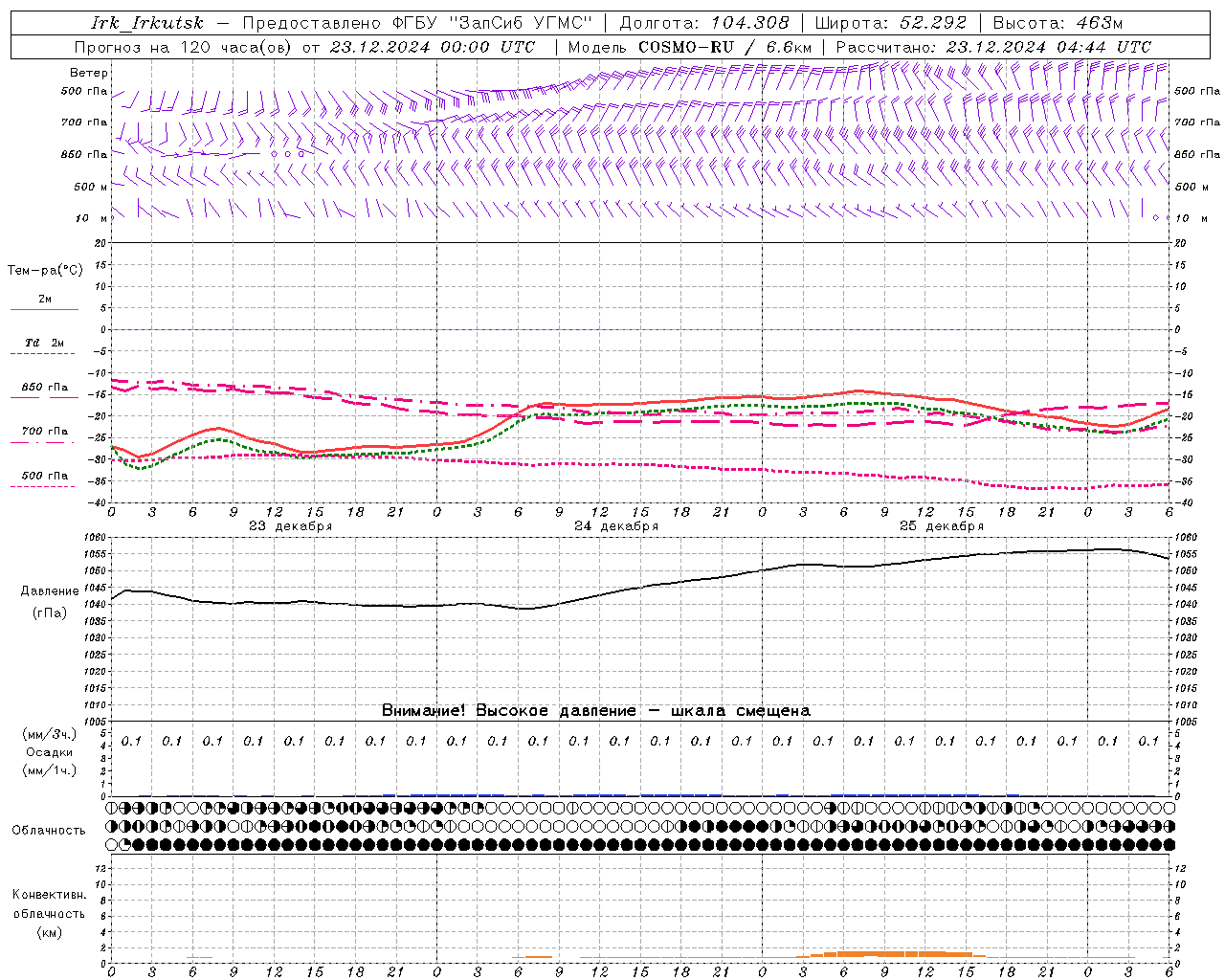Click the Прогноз на 120 часа(ов) text
This screenshot has height=980, width=1225.
(185, 47)
